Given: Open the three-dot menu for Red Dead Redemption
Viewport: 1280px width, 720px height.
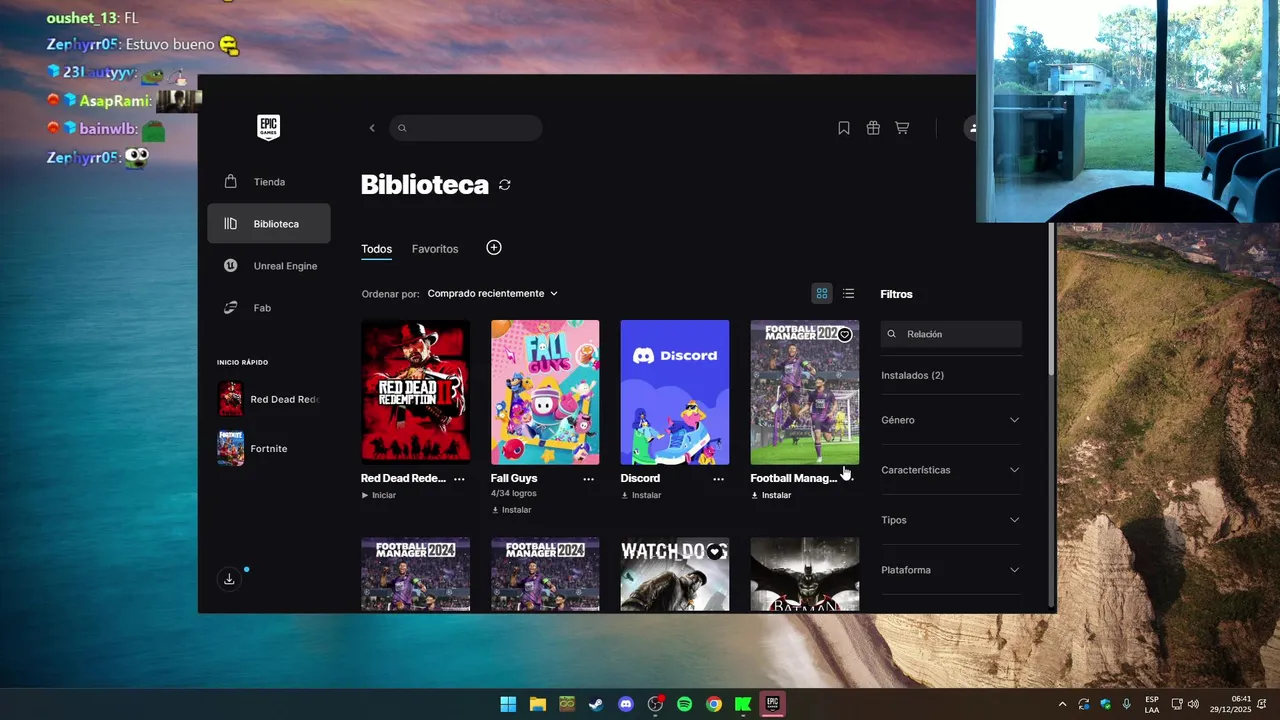Looking at the screenshot, I should (x=459, y=479).
